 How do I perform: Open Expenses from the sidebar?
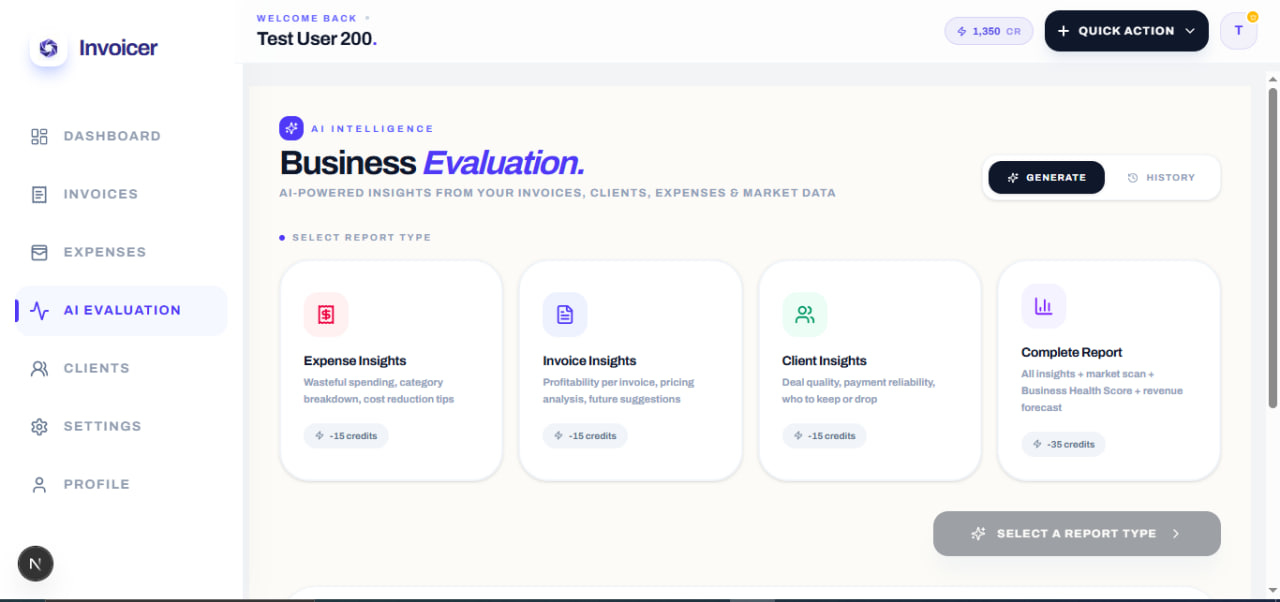click(x=121, y=252)
